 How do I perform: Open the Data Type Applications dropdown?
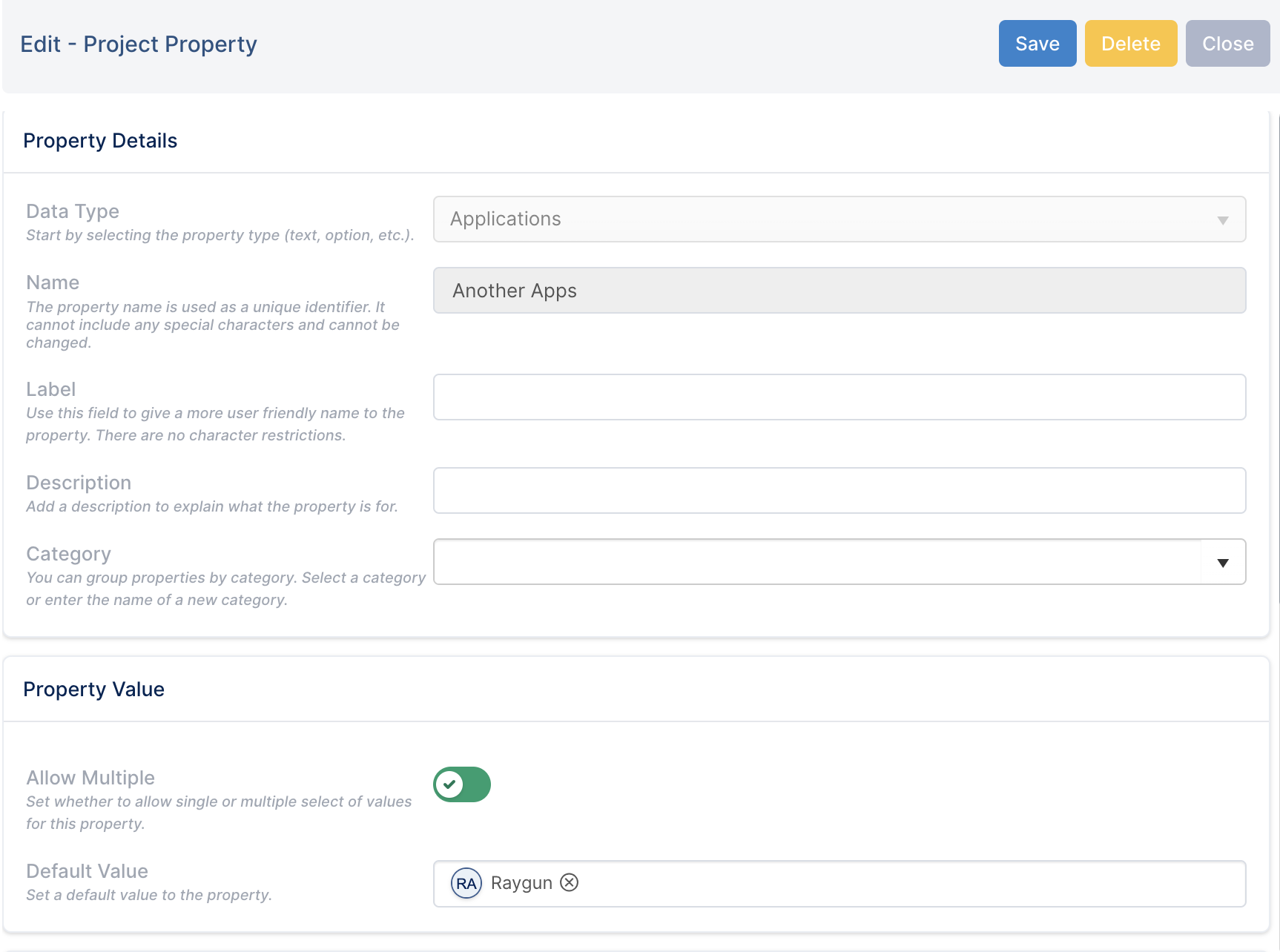[x=839, y=219]
